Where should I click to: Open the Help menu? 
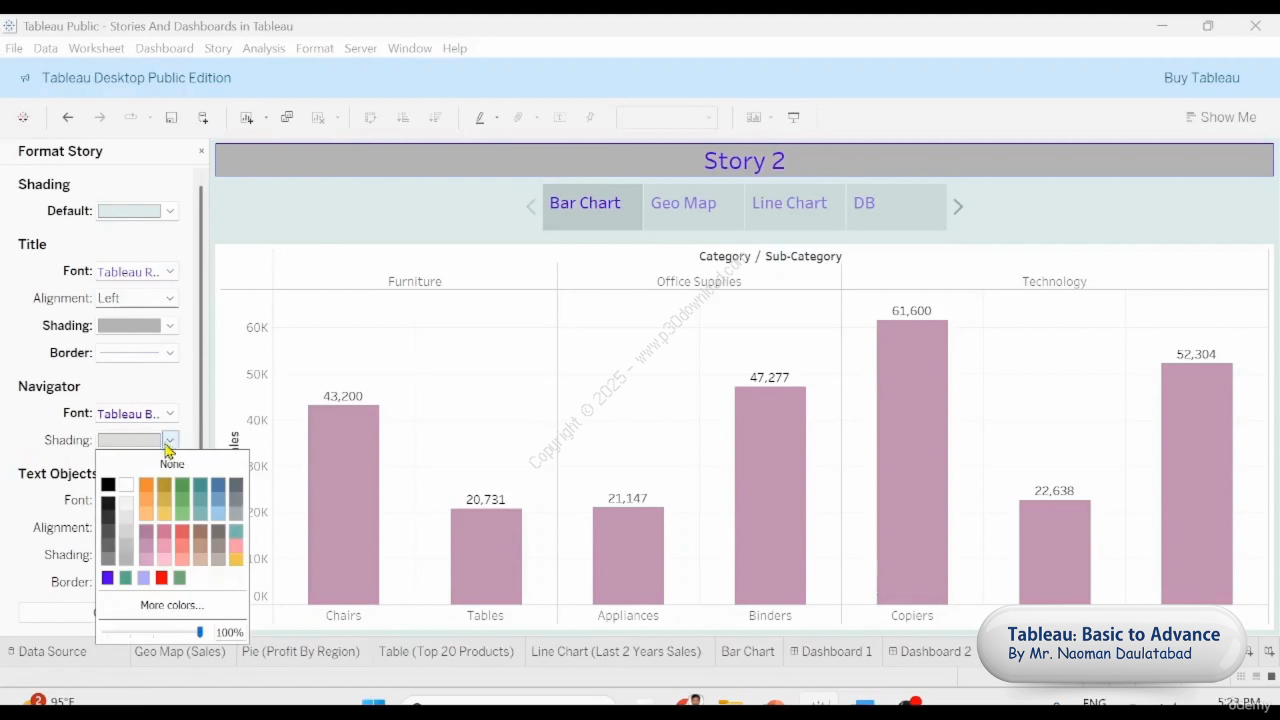coord(455,48)
